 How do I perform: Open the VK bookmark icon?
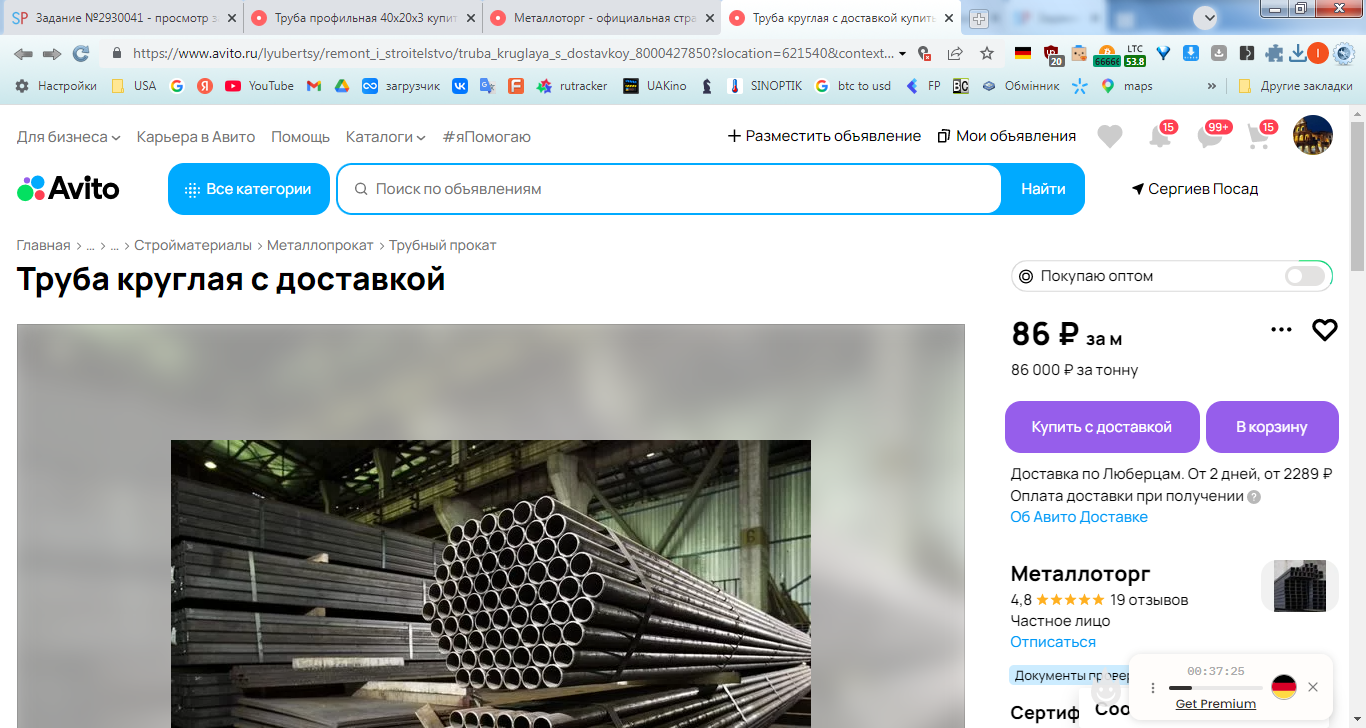[460, 86]
